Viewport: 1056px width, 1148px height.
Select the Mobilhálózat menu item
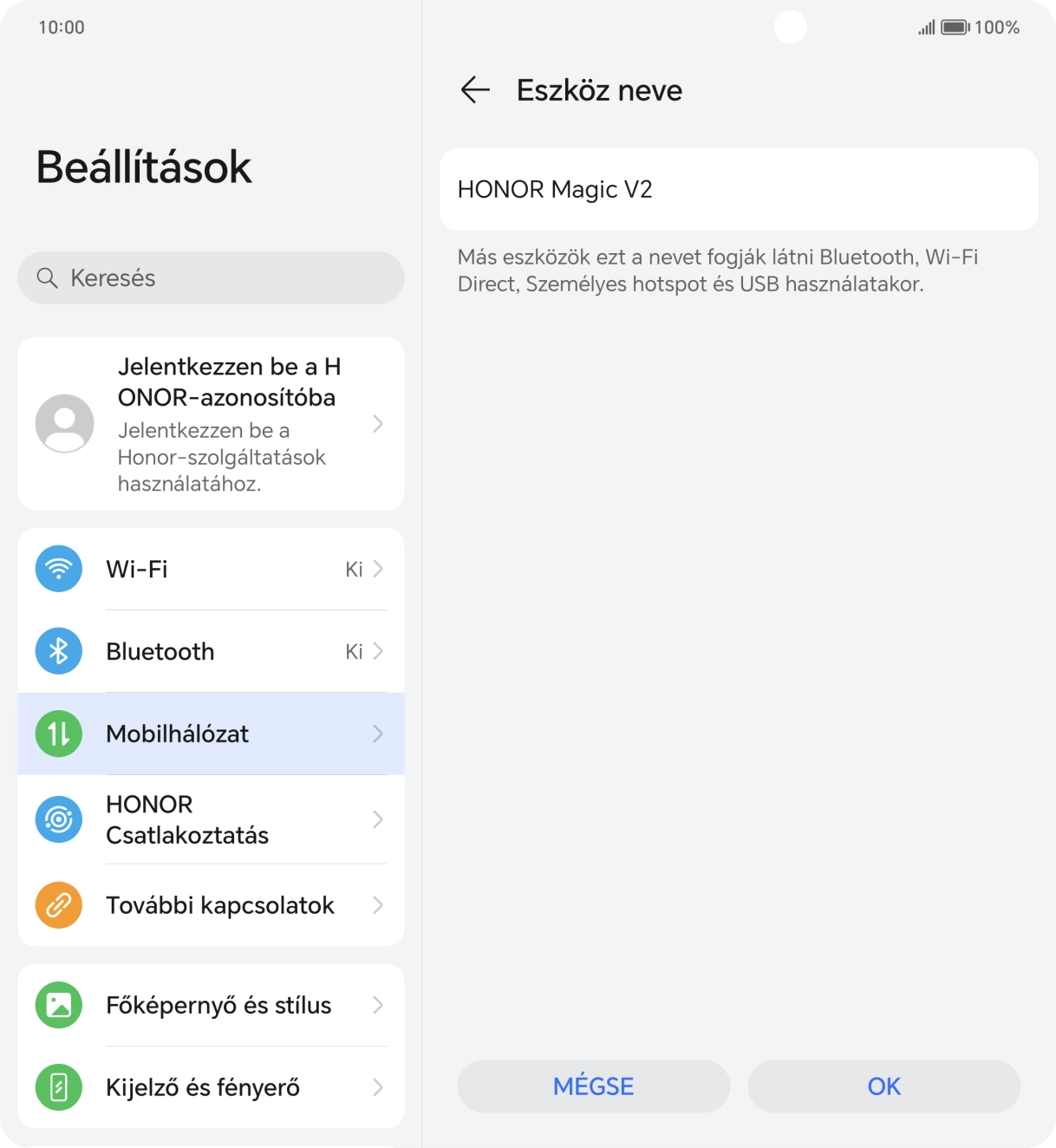(x=211, y=734)
